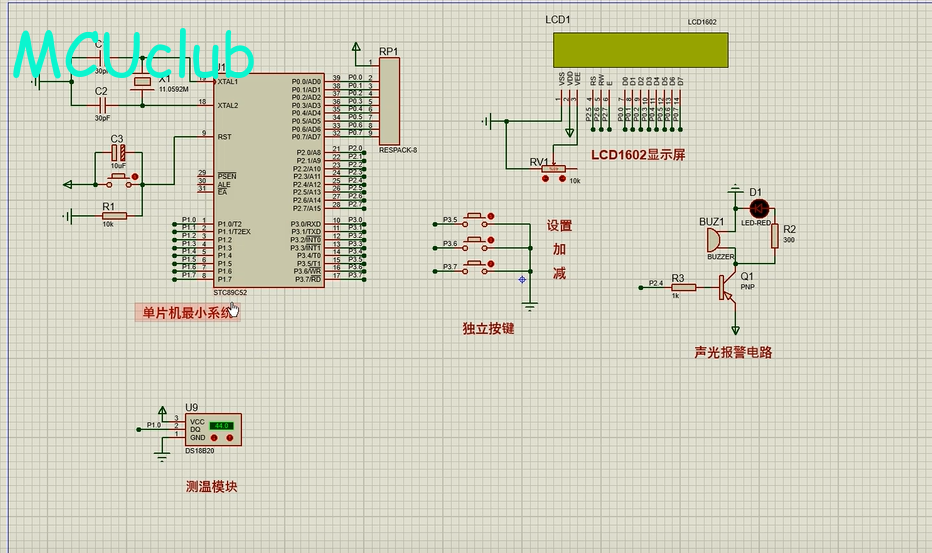
Task: Click the ground symbol under the independent keys
Action: pyautogui.click(x=530, y=307)
